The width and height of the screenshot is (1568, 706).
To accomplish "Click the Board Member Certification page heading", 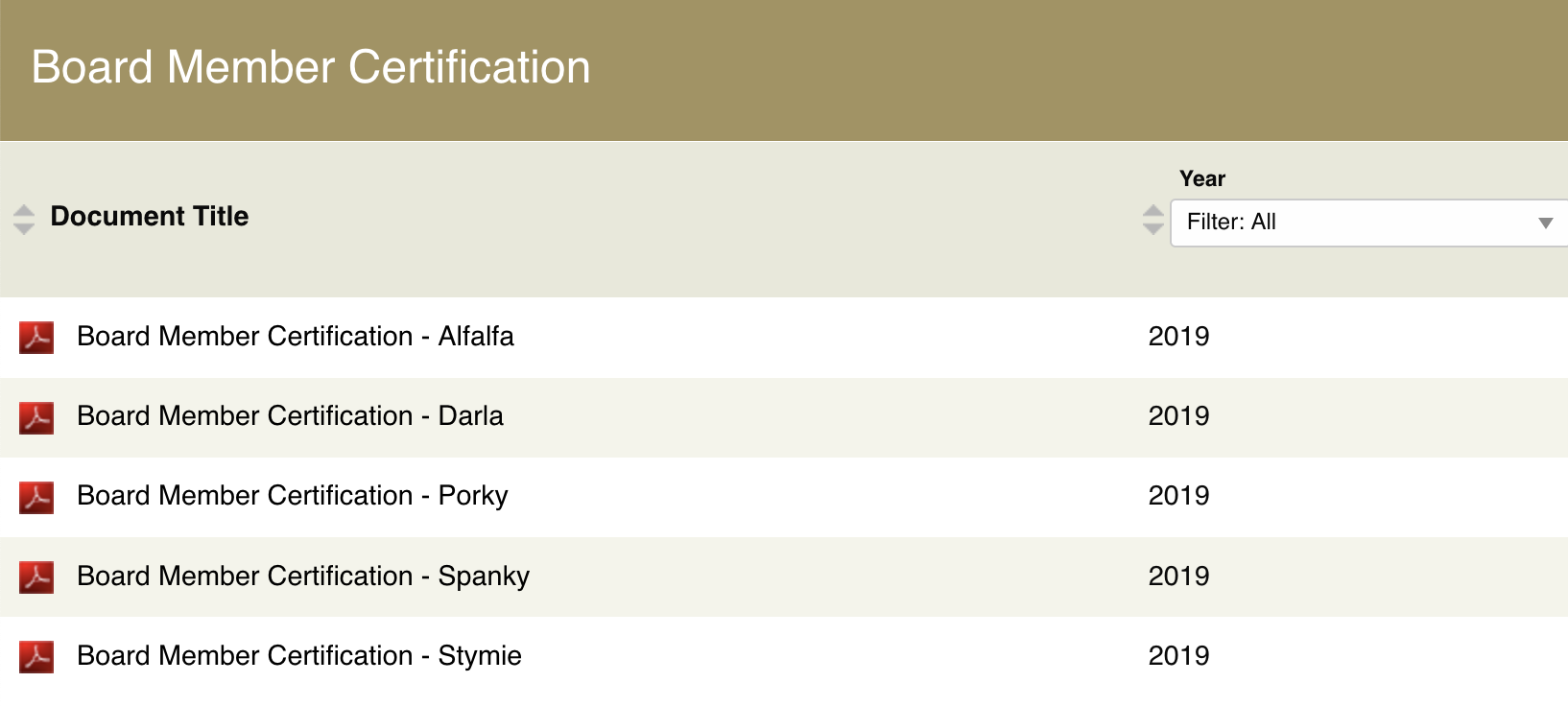I will click(x=311, y=67).
